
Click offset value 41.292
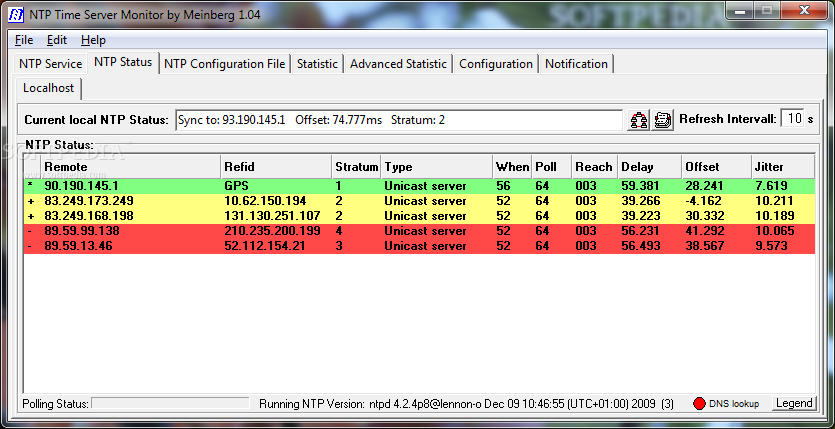[705, 231]
